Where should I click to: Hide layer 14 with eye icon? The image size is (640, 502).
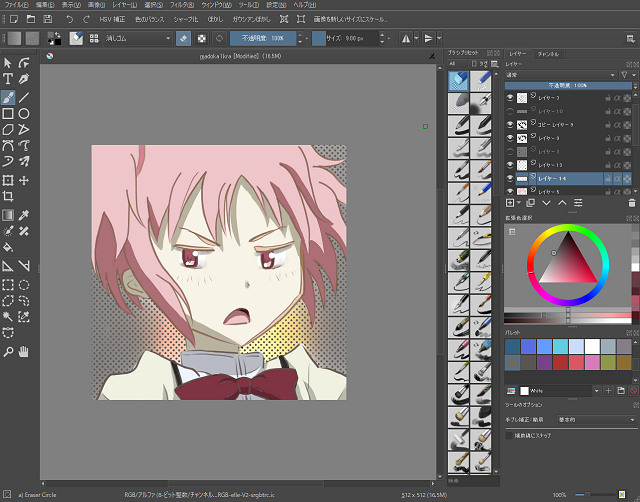pyautogui.click(x=511, y=177)
